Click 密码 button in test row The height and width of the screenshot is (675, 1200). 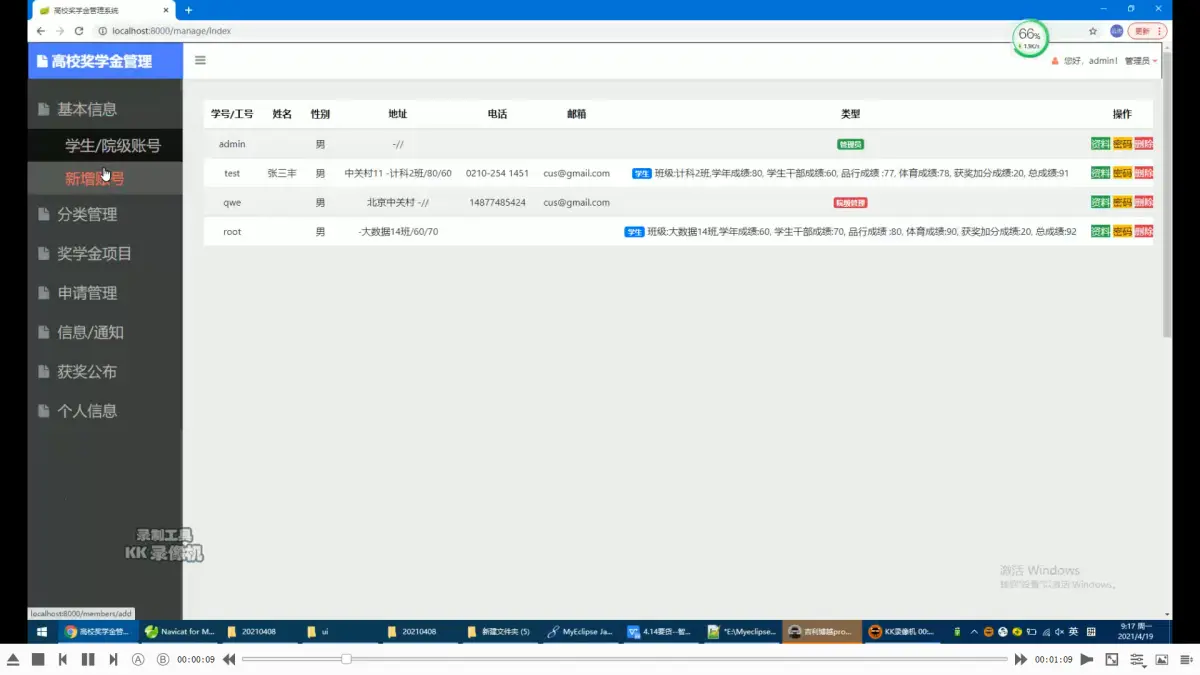(1122, 173)
